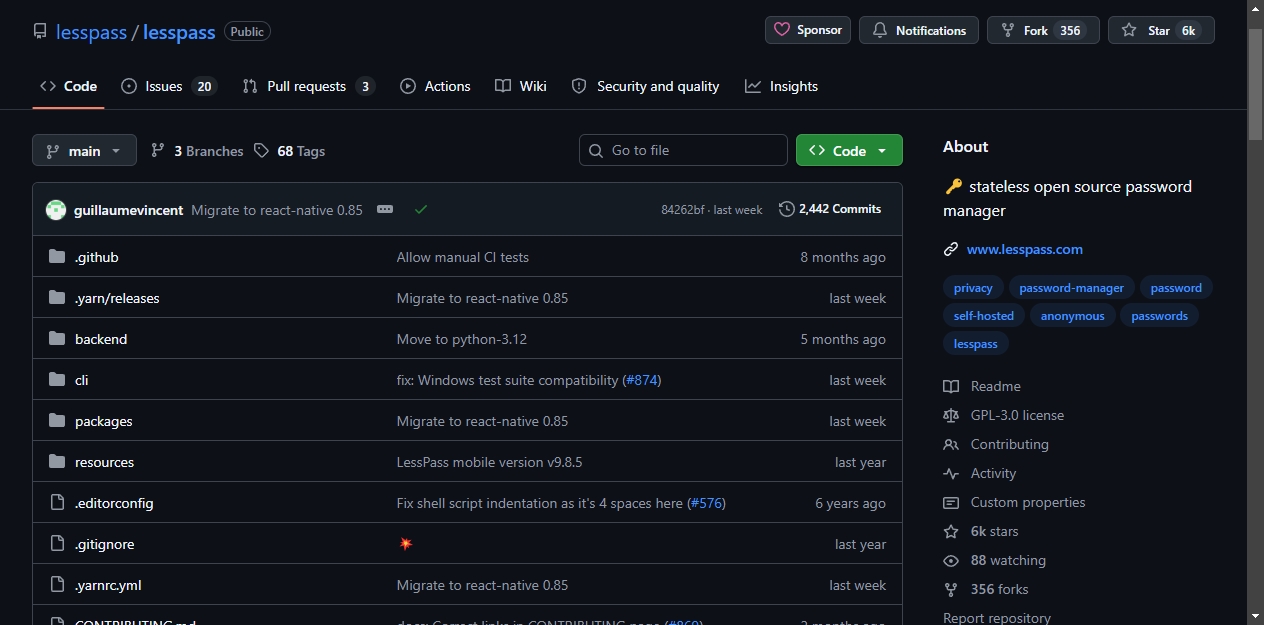Click the Notifications bell button
This screenshot has height=625, width=1264.
pyautogui.click(x=919, y=30)
